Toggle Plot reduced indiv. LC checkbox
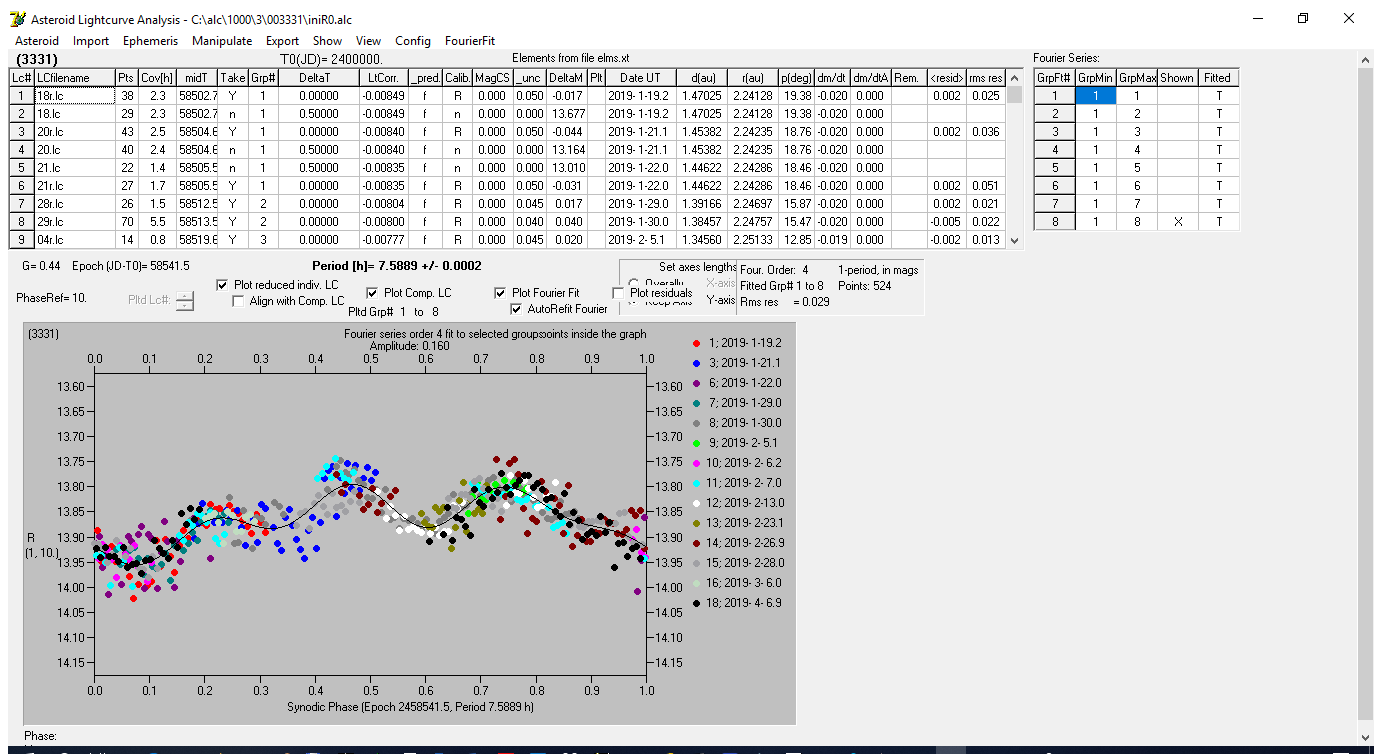 tap(223, 285)
